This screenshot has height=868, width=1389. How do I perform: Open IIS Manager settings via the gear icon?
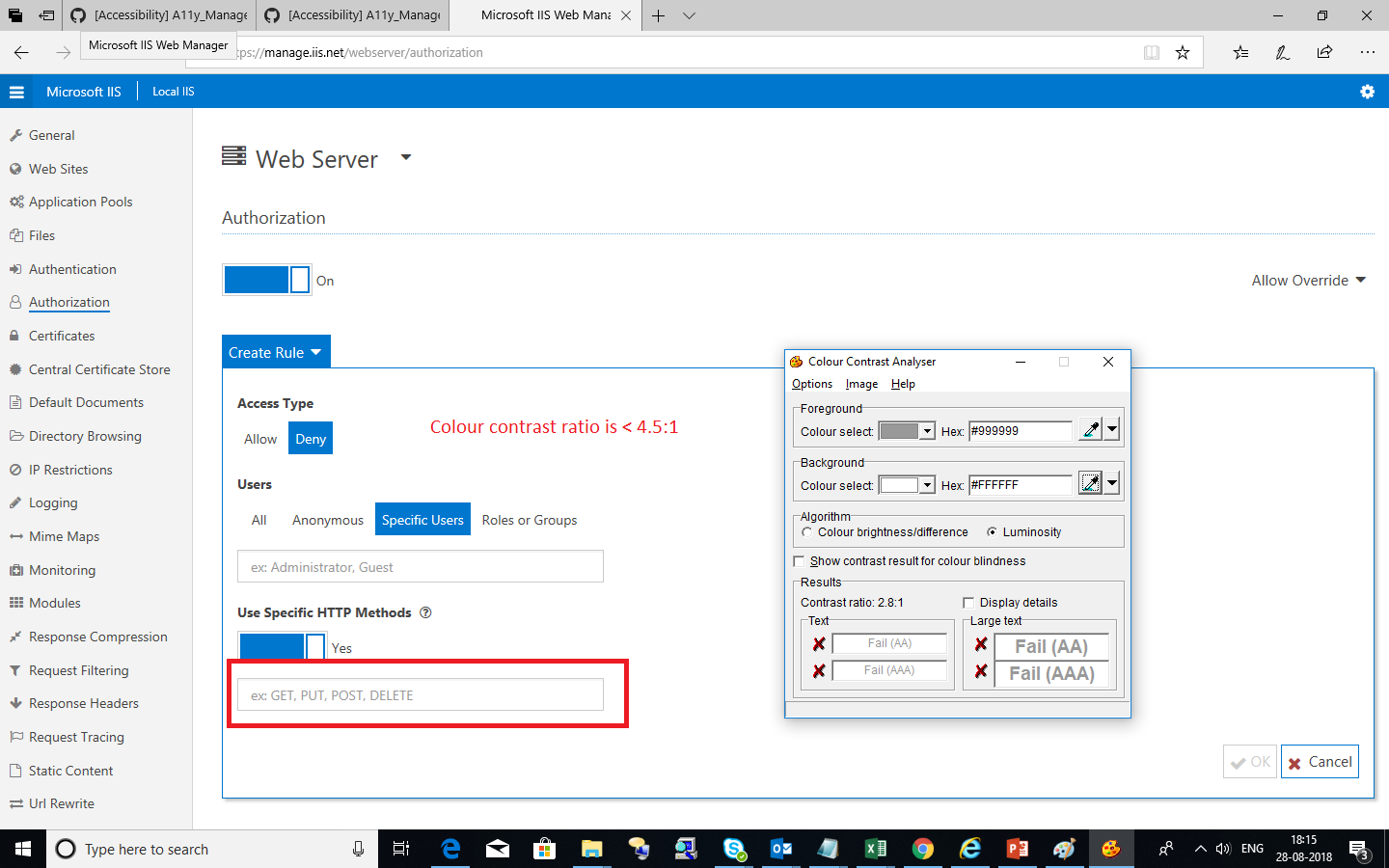tap(1367, 92)
